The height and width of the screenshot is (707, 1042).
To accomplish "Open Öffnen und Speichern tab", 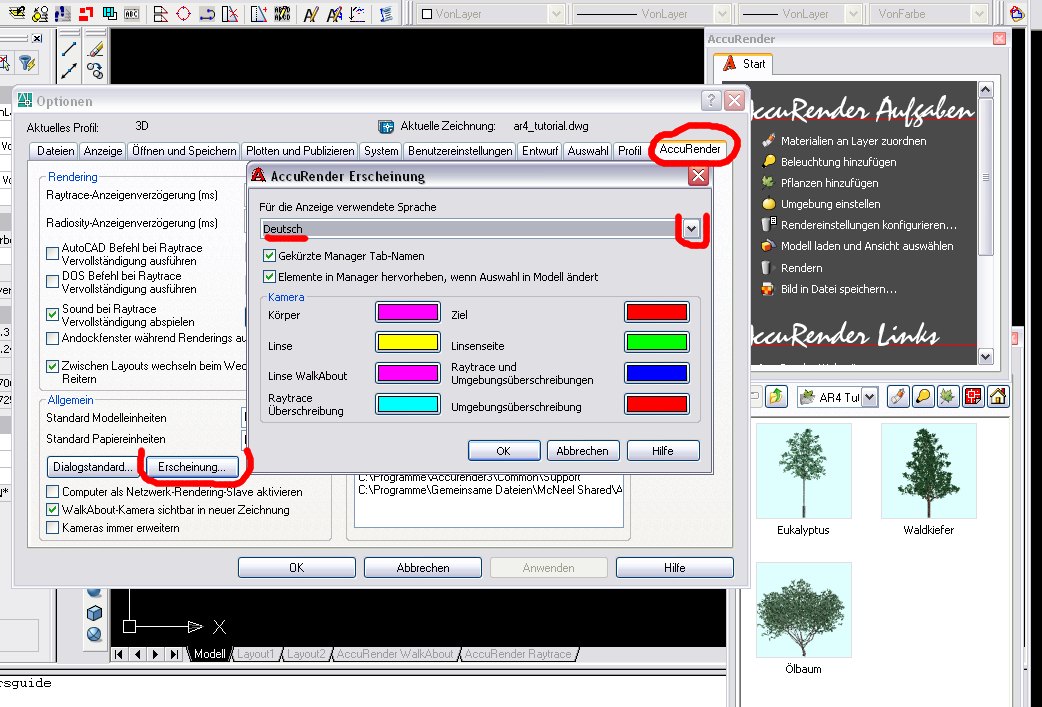I will click(x=184, y=151).
